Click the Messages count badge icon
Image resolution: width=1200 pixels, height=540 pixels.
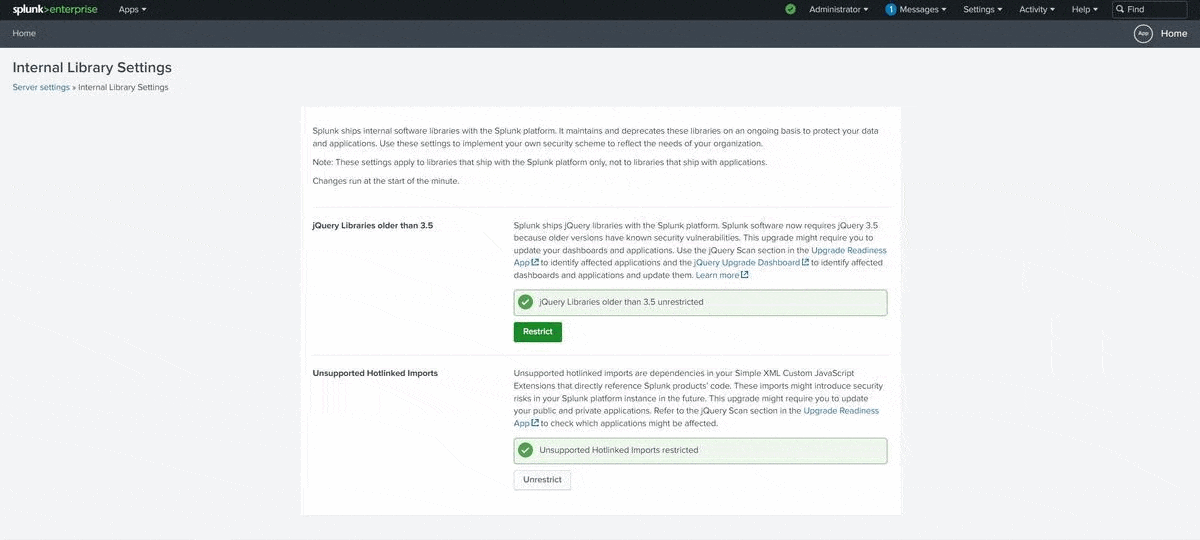click(891, 9)
